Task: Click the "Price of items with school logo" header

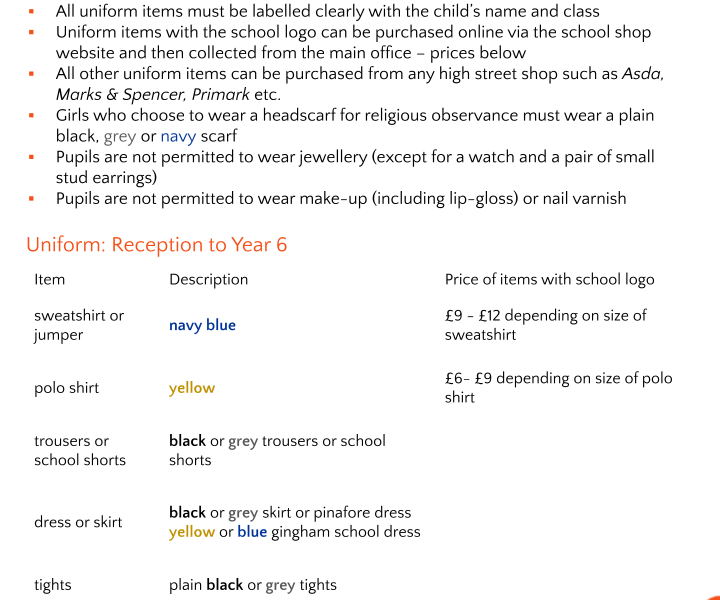Action: click(x=549, y=279)
